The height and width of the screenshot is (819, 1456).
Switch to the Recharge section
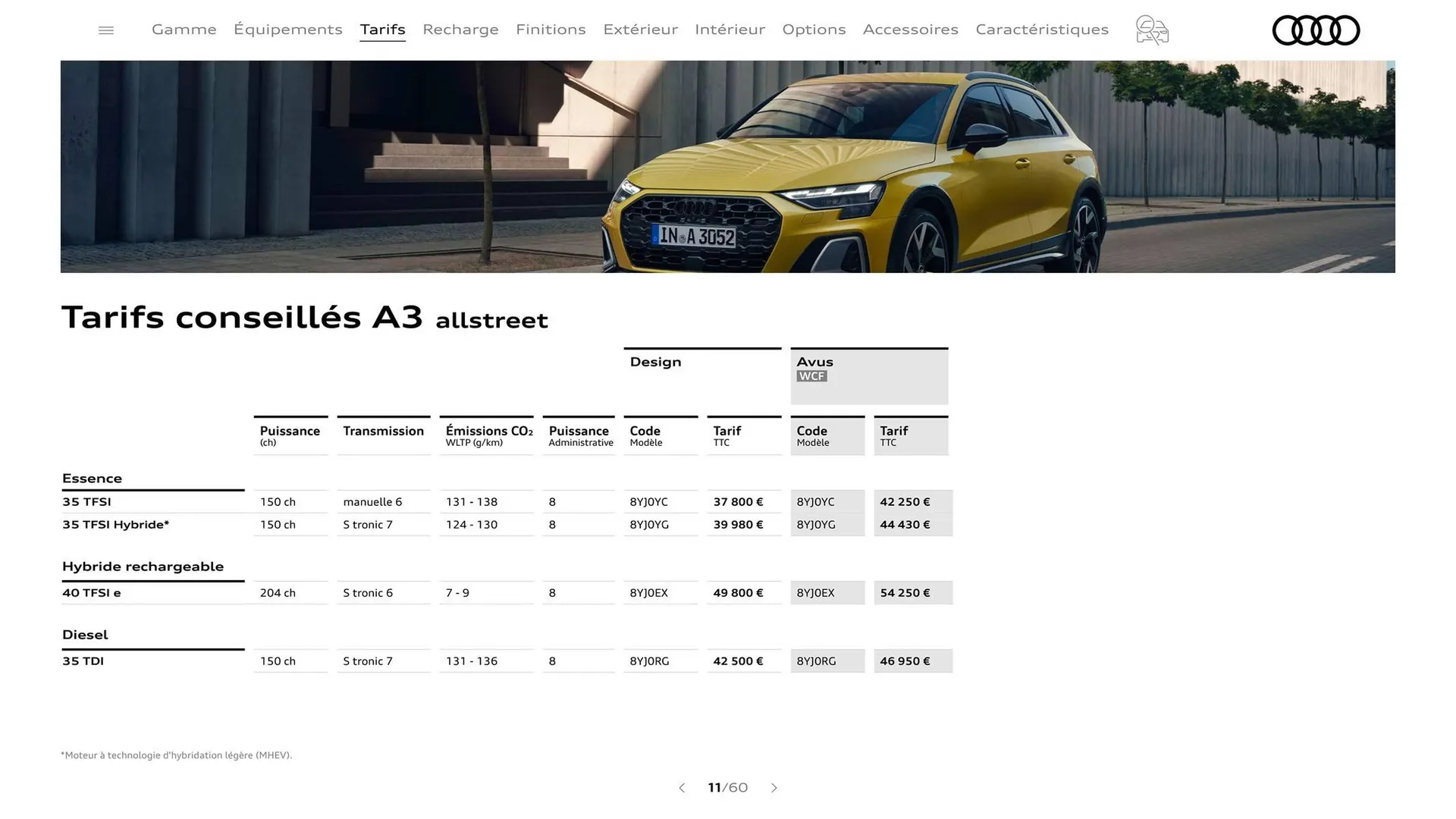tap(460, 29)
